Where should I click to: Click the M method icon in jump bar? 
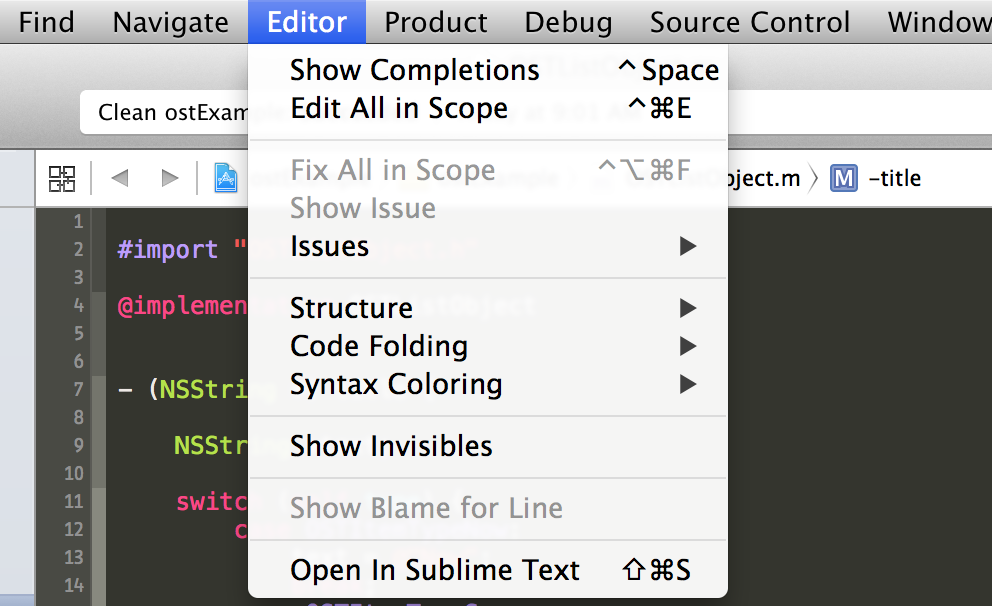843,178
